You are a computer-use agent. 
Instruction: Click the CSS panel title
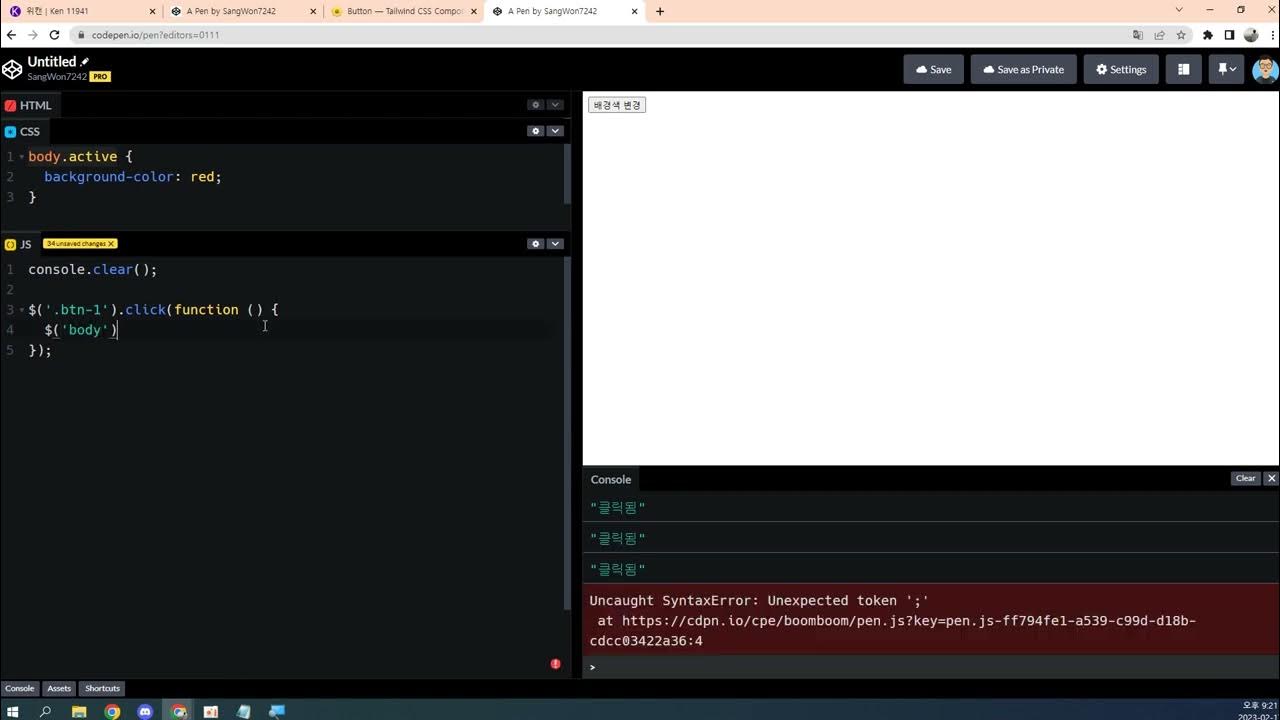click(x=30, y=131)
